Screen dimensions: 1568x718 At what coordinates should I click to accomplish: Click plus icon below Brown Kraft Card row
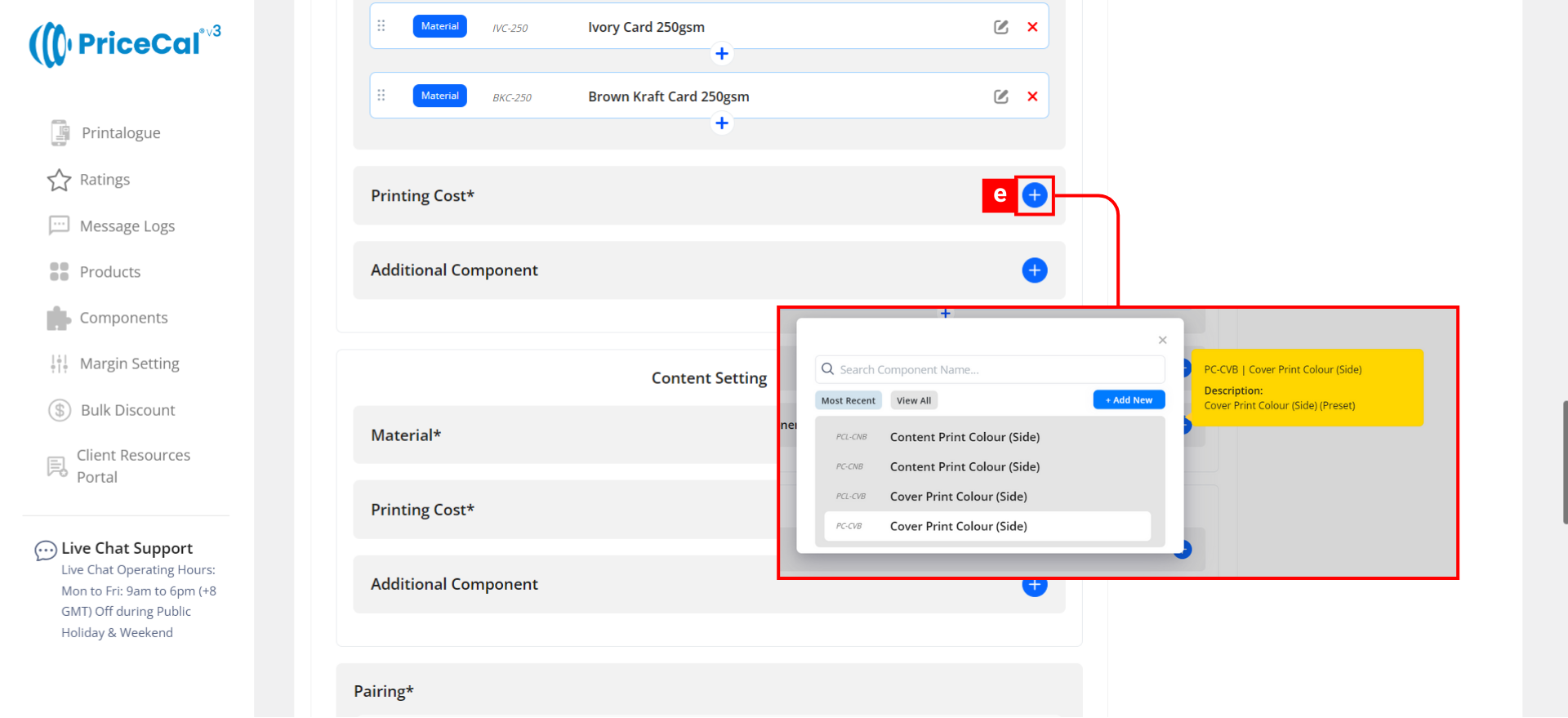[721, 123]
